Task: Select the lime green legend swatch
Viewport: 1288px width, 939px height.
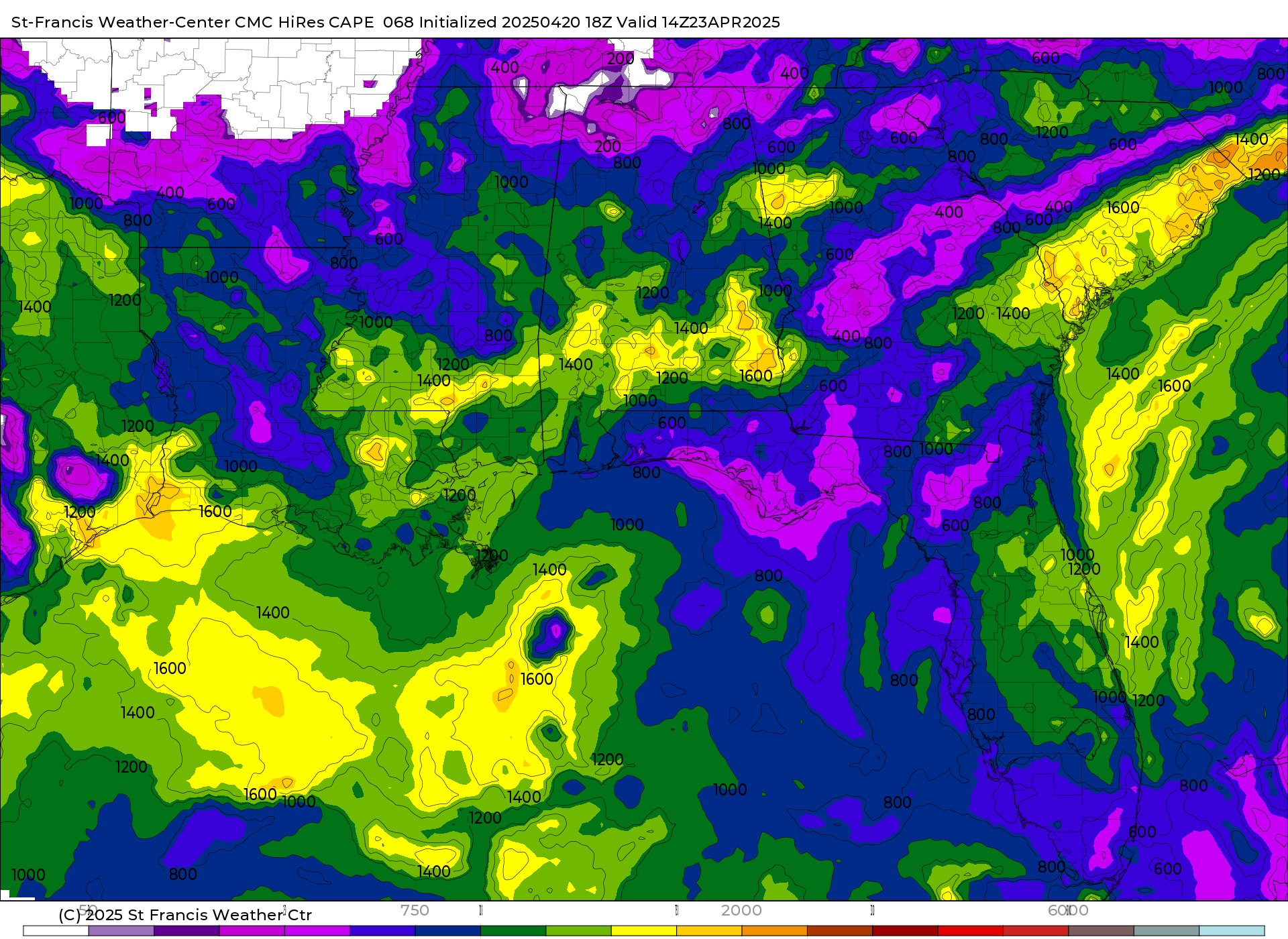Action: [x=578, y=931]
